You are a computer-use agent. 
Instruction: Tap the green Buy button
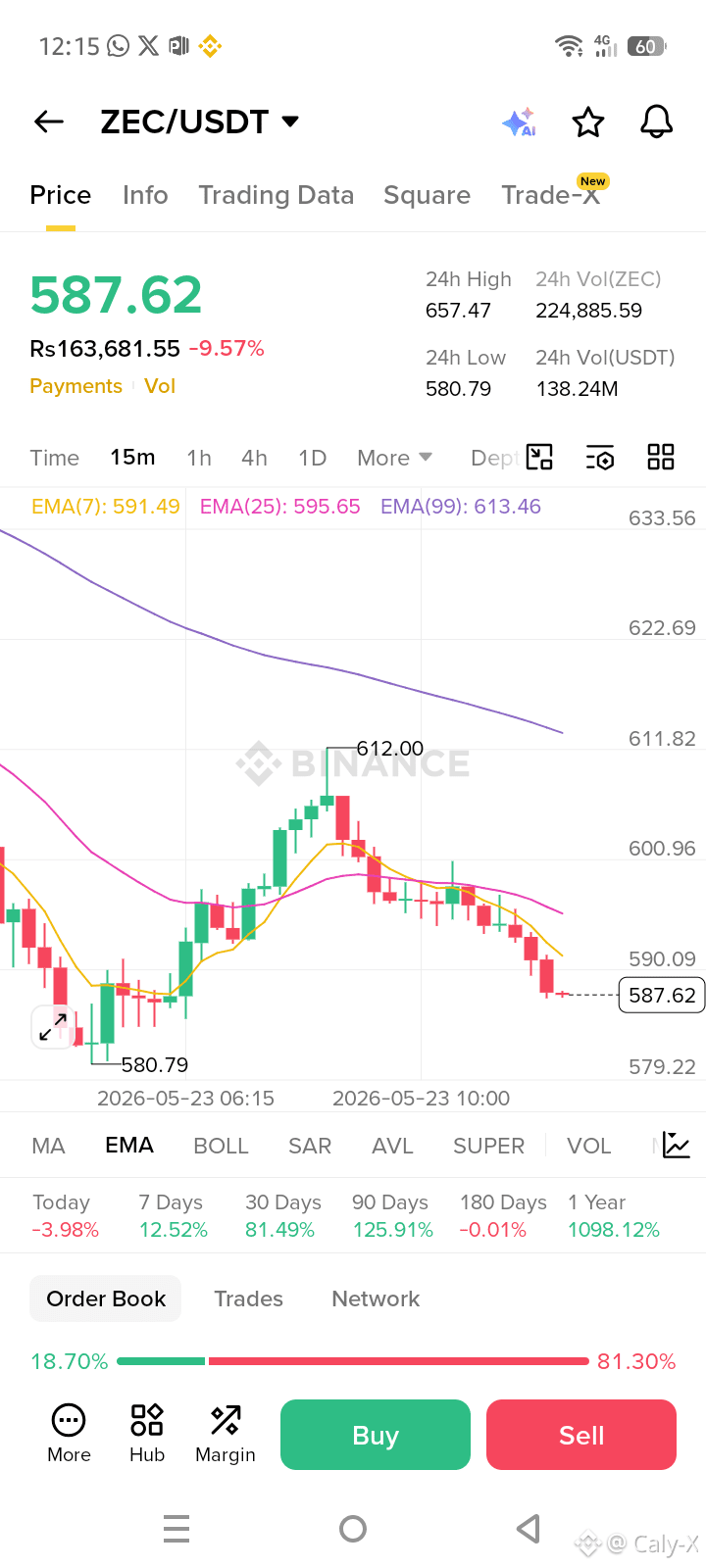(376, 1435)
